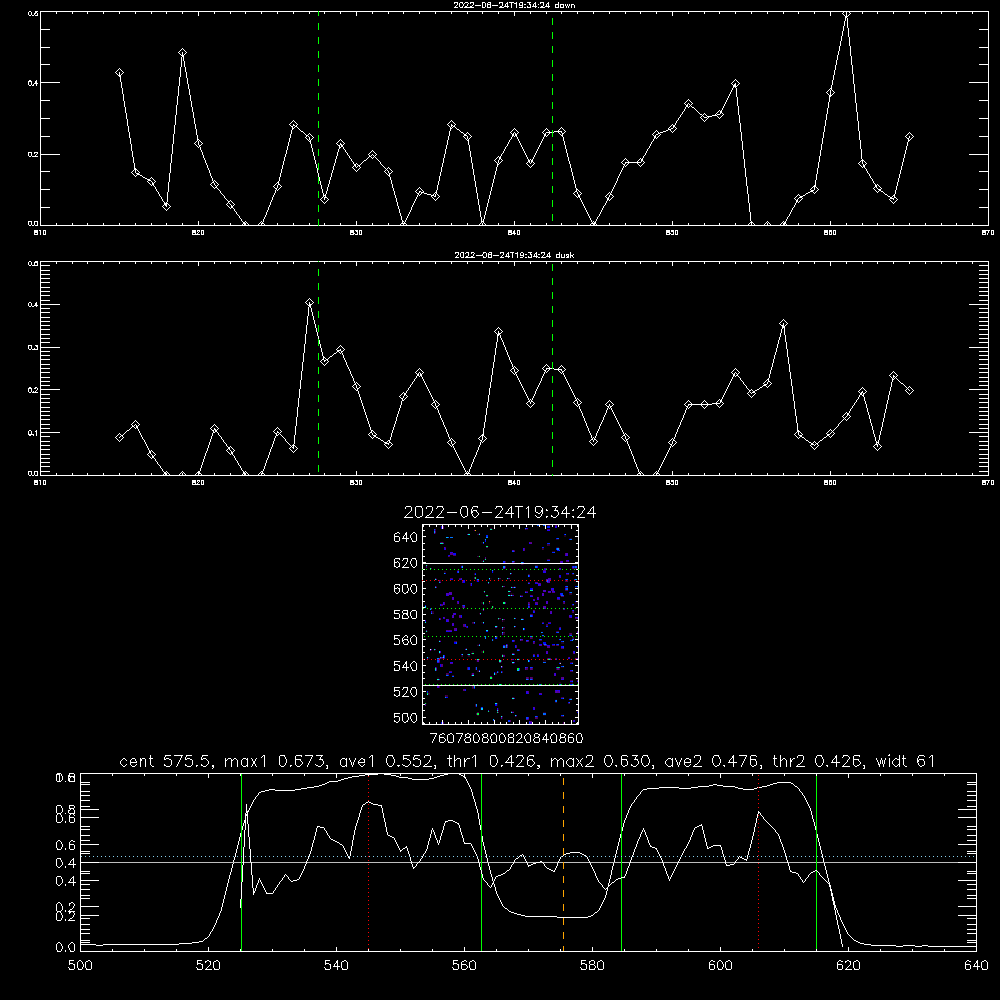Click red dotted line near 606 in bottom plot
The height and width of the screenshot is (1000, 1000).
758,862
